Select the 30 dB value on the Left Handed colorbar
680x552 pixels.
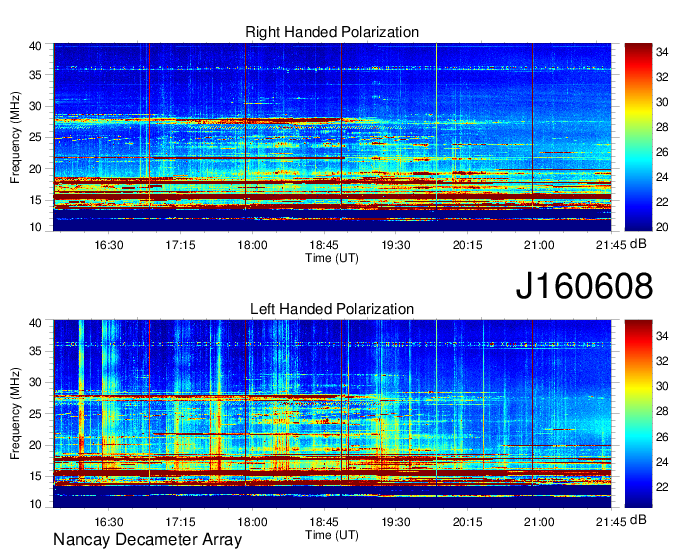point(662,386)
